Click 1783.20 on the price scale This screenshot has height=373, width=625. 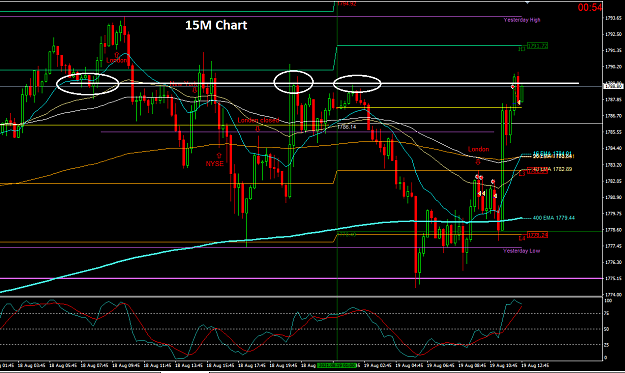click(x=614, y=165)
